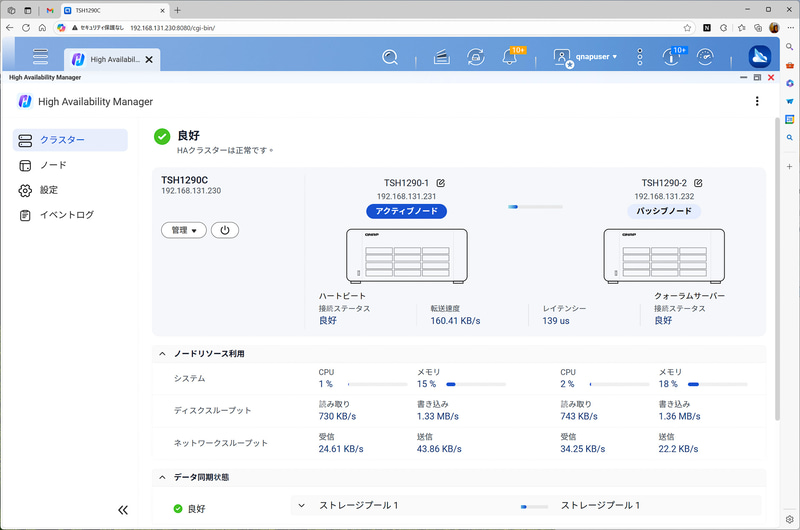Close the High Availability Manager taskbar tab
The image size is (800, 530).
coord(149,60)
